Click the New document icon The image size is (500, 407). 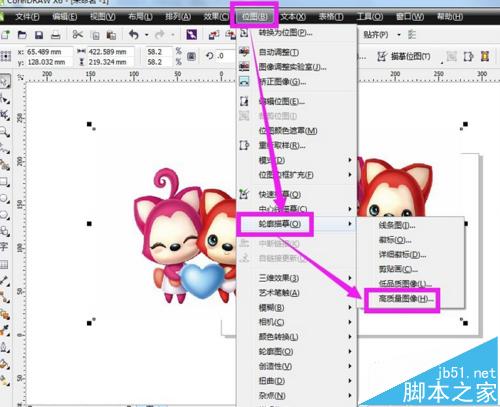point(5,35)
